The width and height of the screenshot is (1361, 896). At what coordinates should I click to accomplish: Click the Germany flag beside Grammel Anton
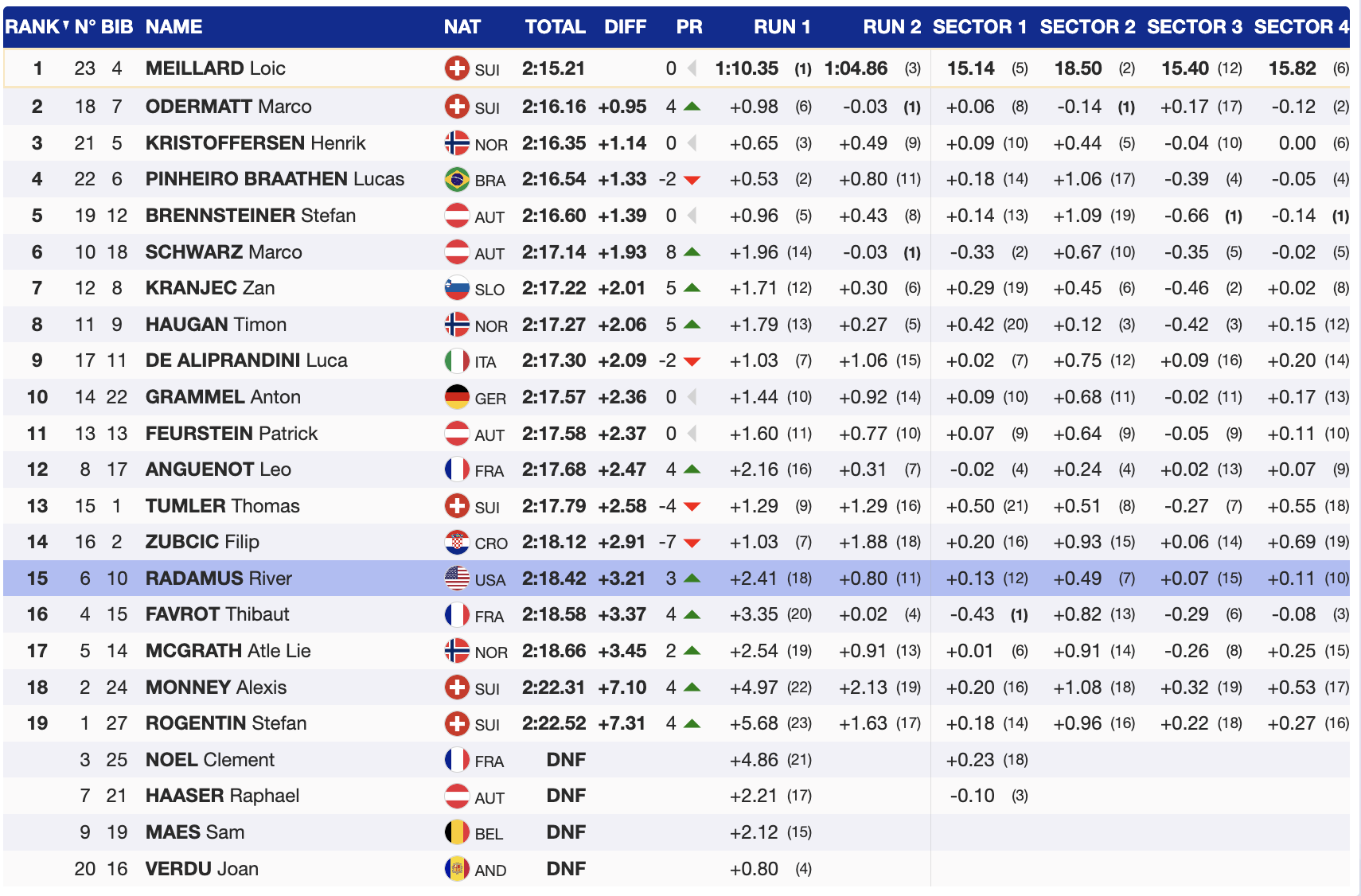(x=456, y=397)
